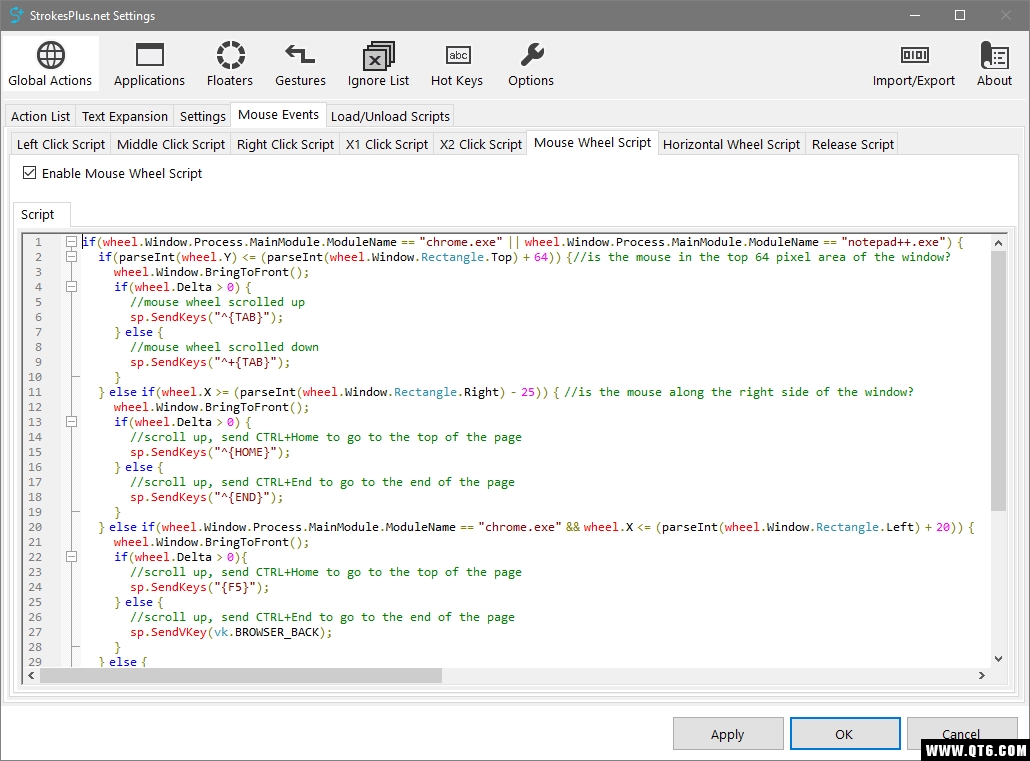The width and height of the screenshot is (1030, 761).
Task: Click line number 20 in the gutter
Action: tap(35, 527)
